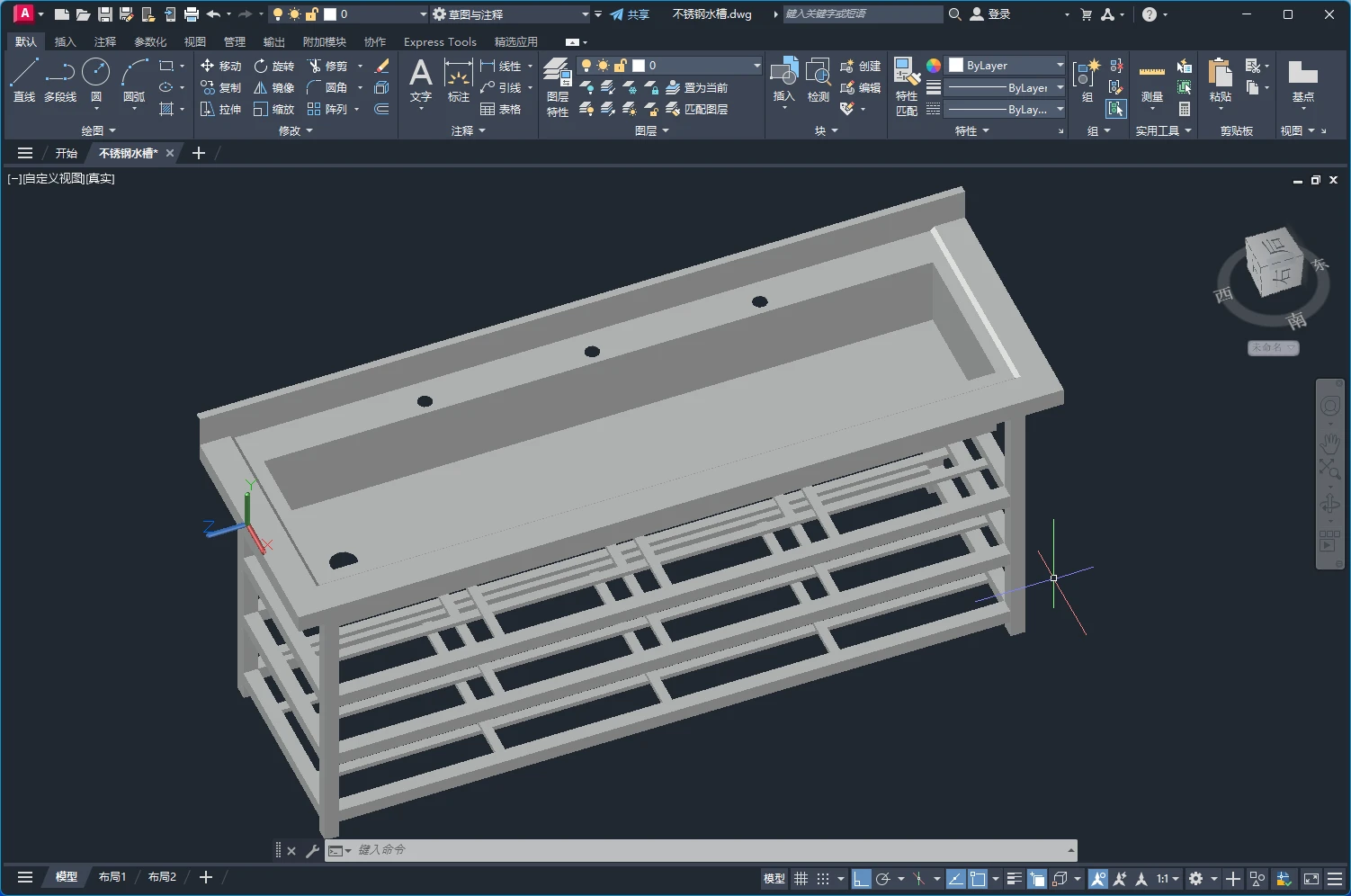Toggle ortho mode in status bar

click(x=861, y=879)
